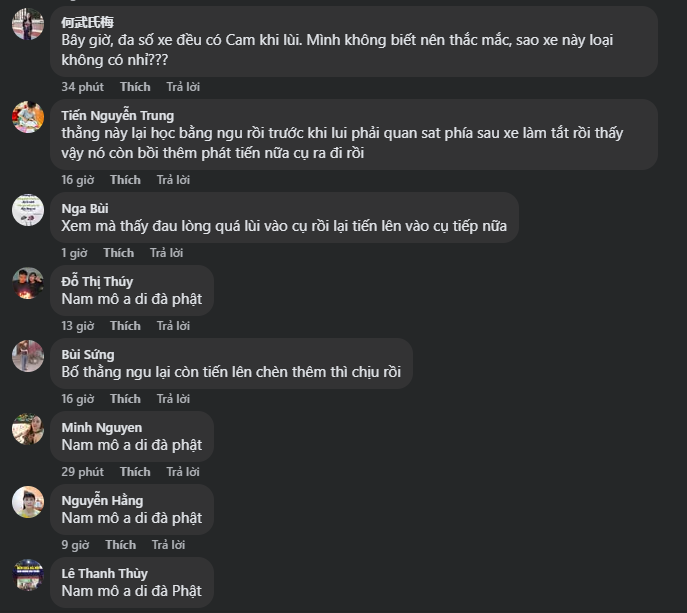Open Lê Thanh Thùy's profile avatar
687x613 pixels.
click(27, 574)
